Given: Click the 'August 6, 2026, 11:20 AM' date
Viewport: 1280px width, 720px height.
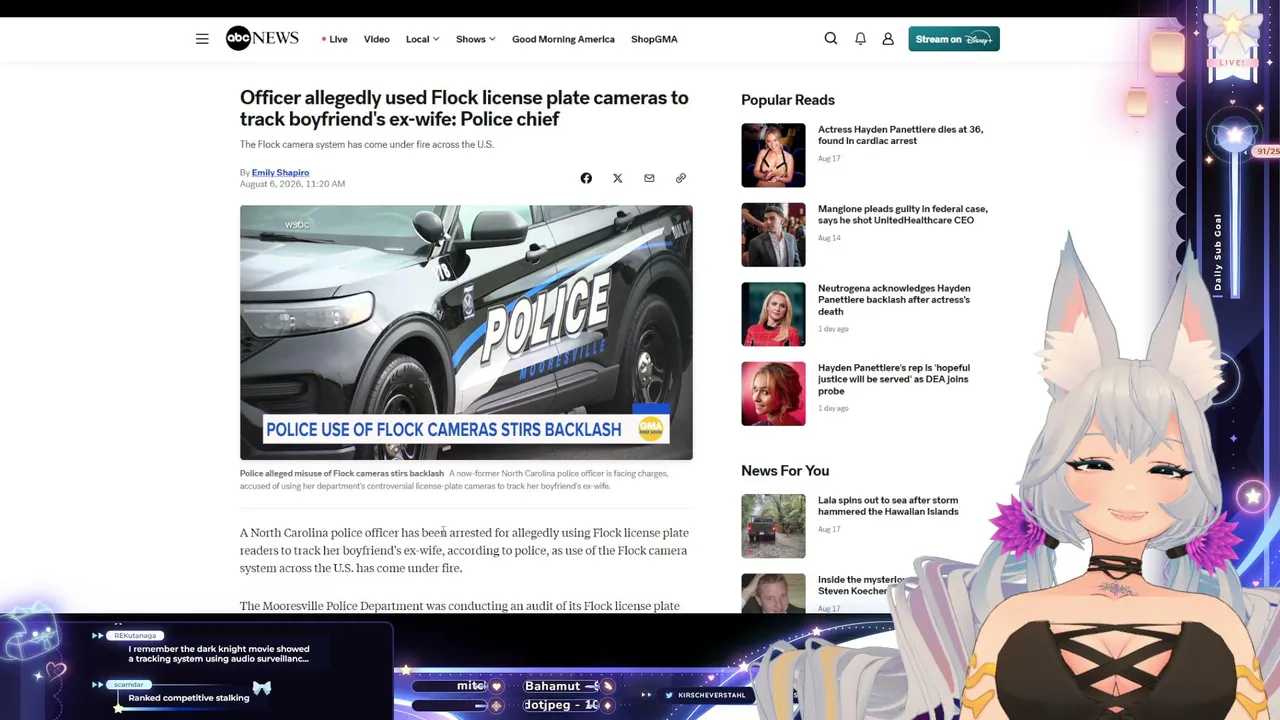Looking at the screenshot, I should coord(292,184).
